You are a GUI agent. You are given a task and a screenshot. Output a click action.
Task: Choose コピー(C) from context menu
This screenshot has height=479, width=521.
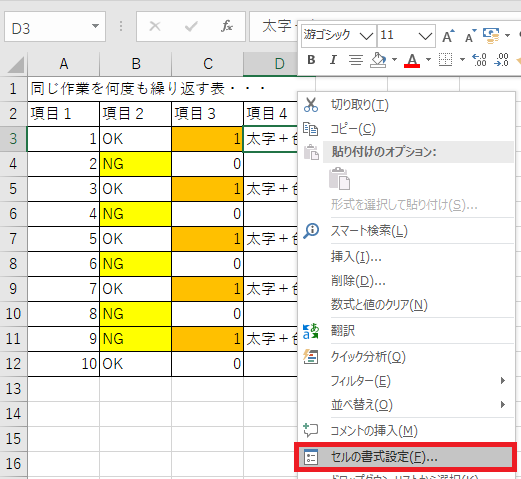(x=406, y=129)
